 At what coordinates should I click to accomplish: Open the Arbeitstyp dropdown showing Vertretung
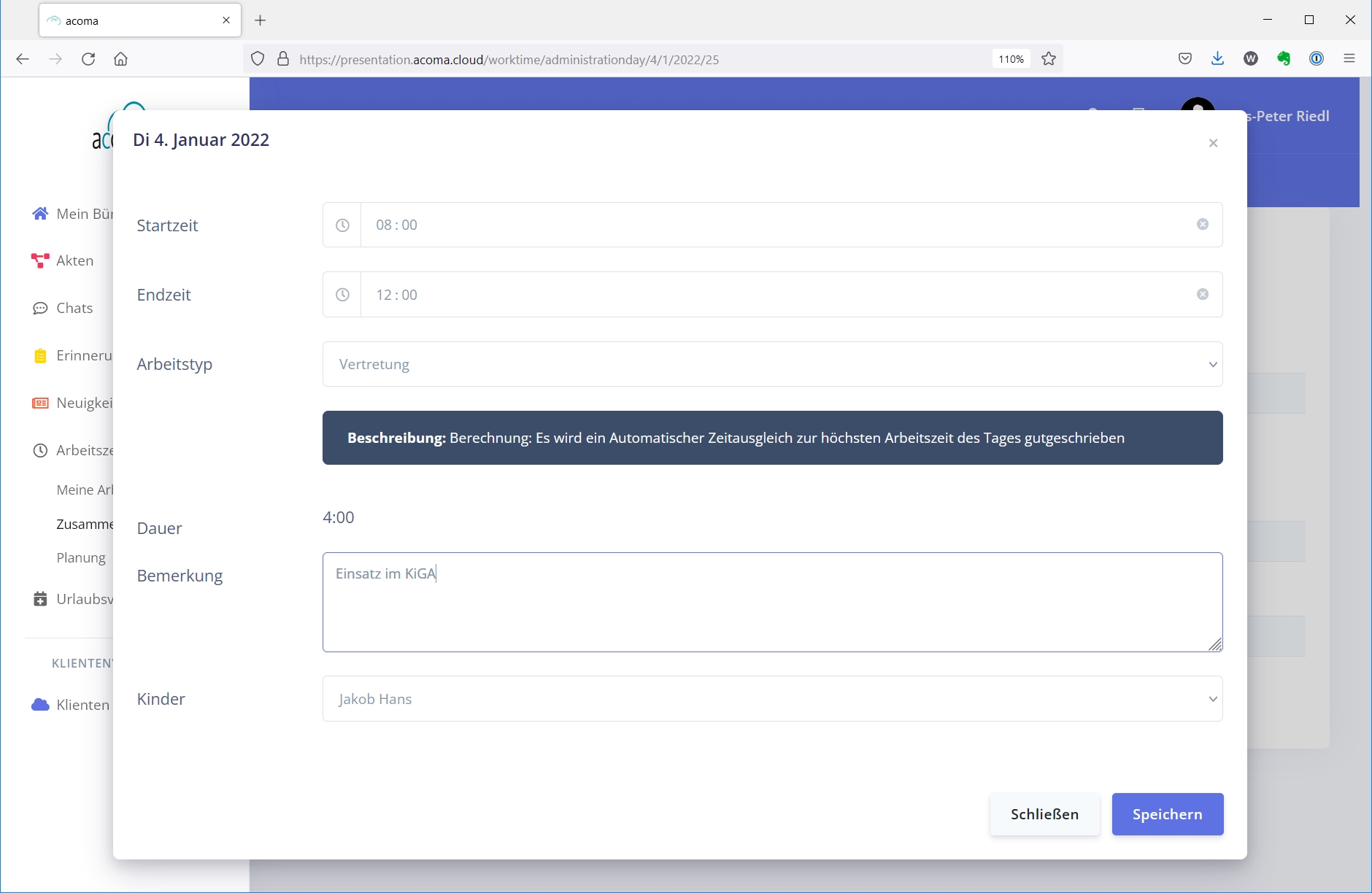point(773,364)
